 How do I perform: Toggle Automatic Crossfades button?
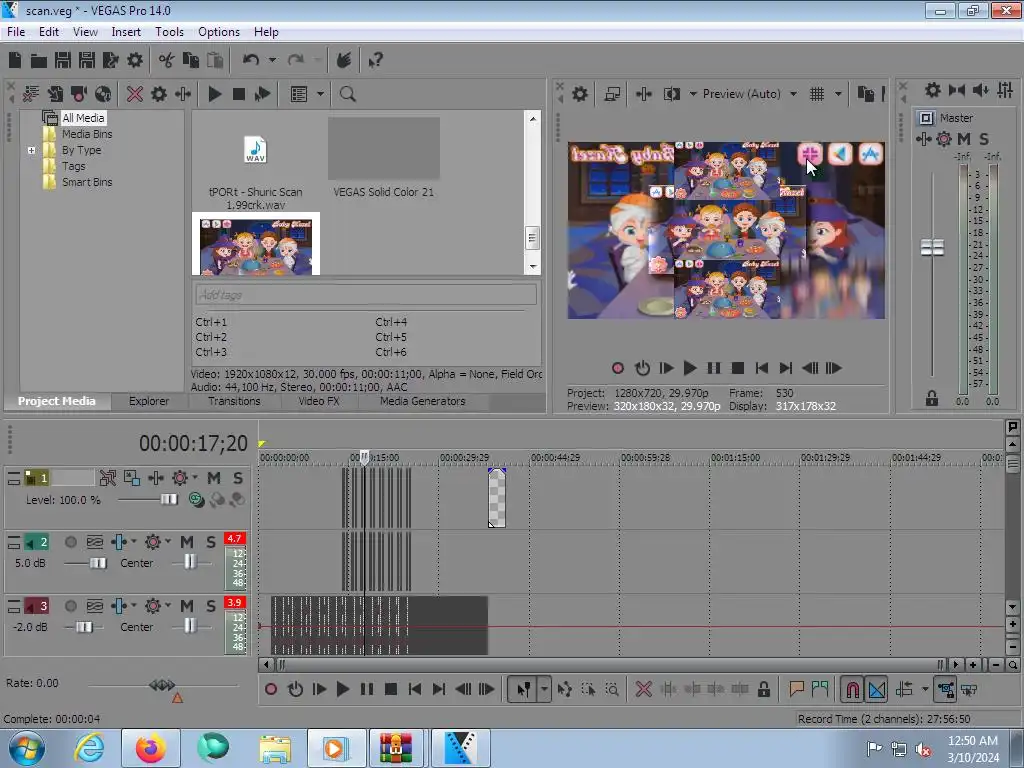[876, 689]
